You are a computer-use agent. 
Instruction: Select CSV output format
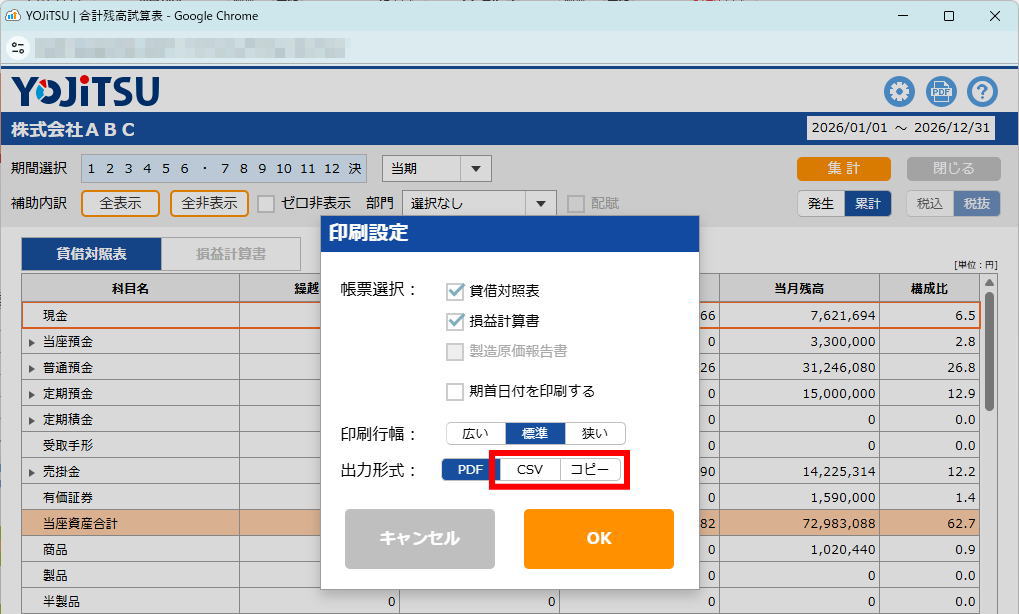pyautogui.click(x=529, y=470)
